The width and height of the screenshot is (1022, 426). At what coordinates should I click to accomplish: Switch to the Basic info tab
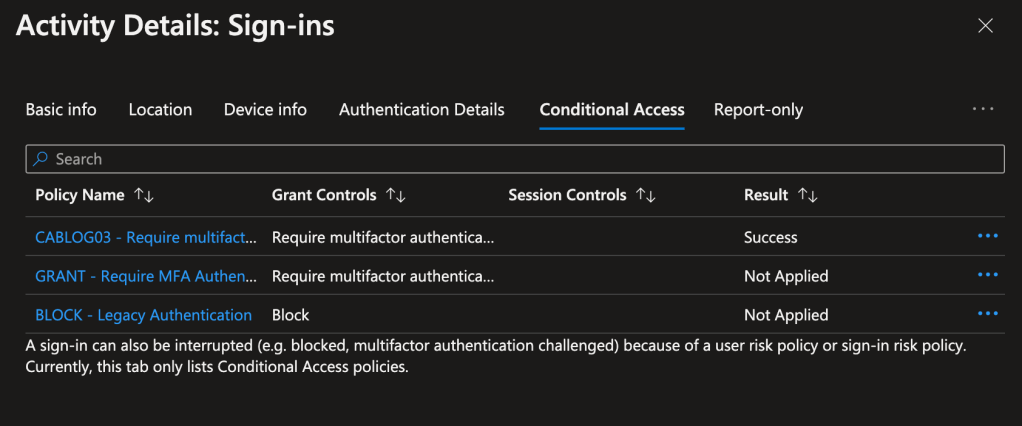tap(61, 110)
